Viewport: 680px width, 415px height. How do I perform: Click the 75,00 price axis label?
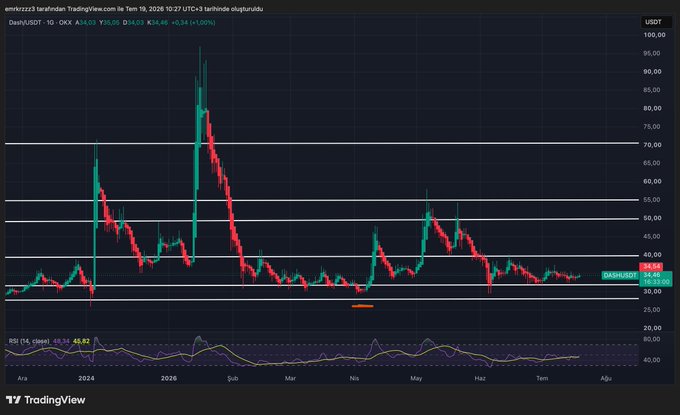pyautogui.click(x=652, y=127)
